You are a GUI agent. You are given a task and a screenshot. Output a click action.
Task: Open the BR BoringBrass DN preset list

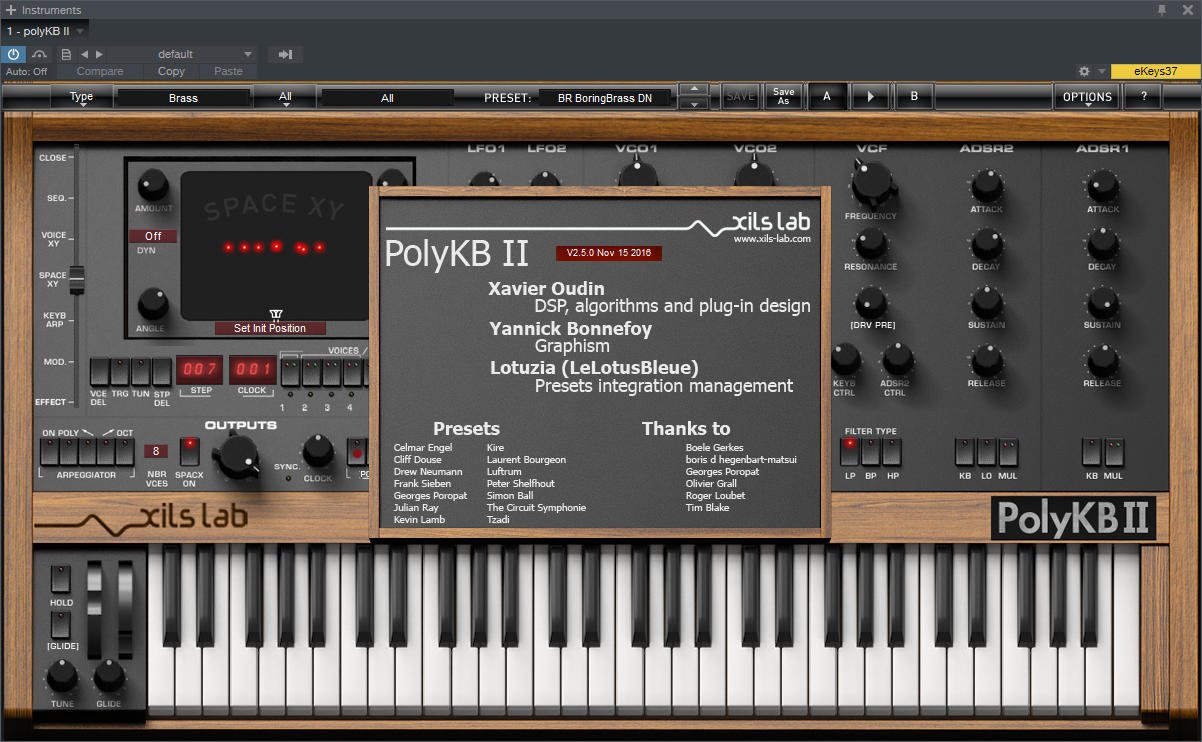click(x=604, y=98)
